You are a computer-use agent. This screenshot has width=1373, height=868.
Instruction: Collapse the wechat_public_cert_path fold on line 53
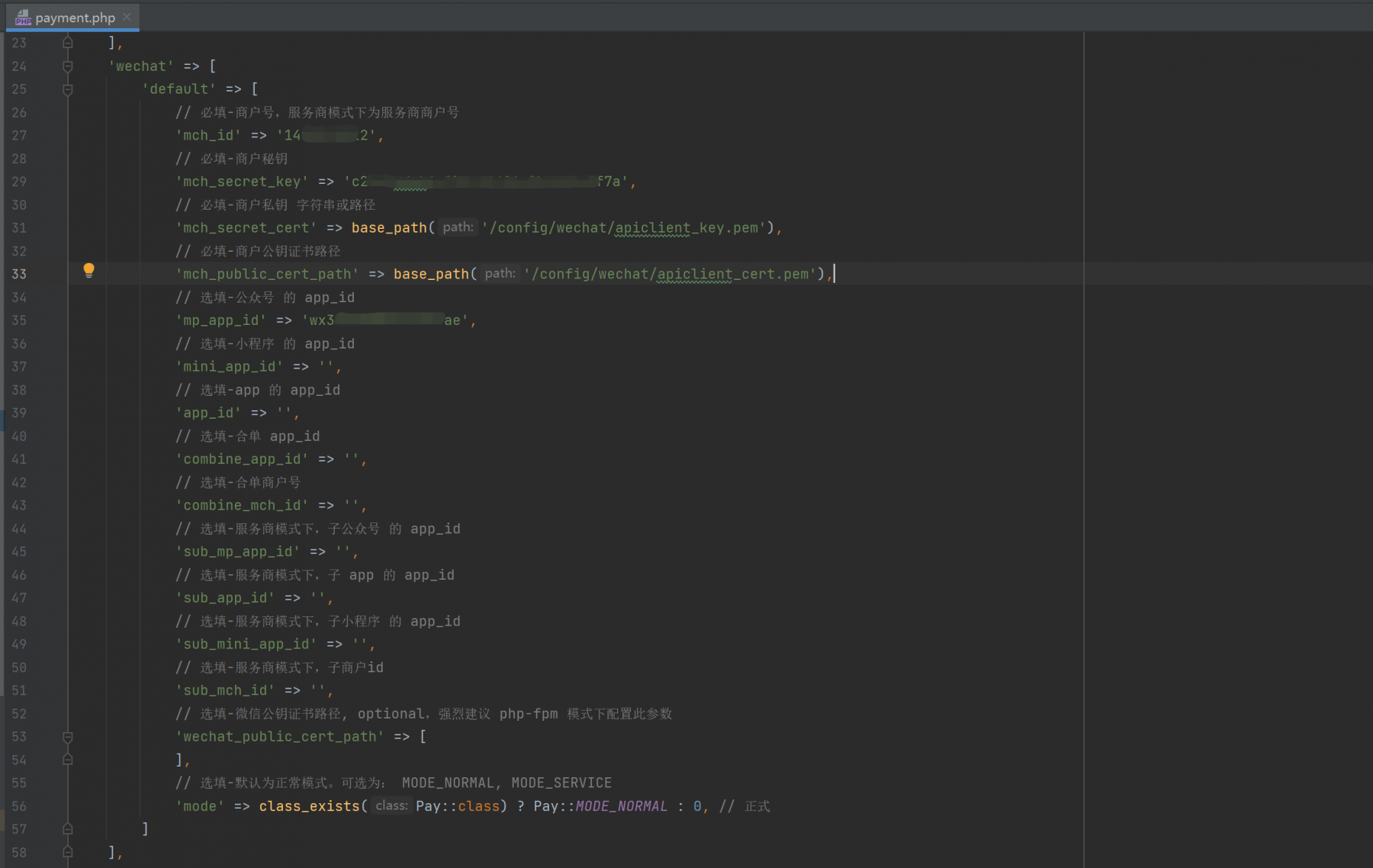[x=68, y=737]
